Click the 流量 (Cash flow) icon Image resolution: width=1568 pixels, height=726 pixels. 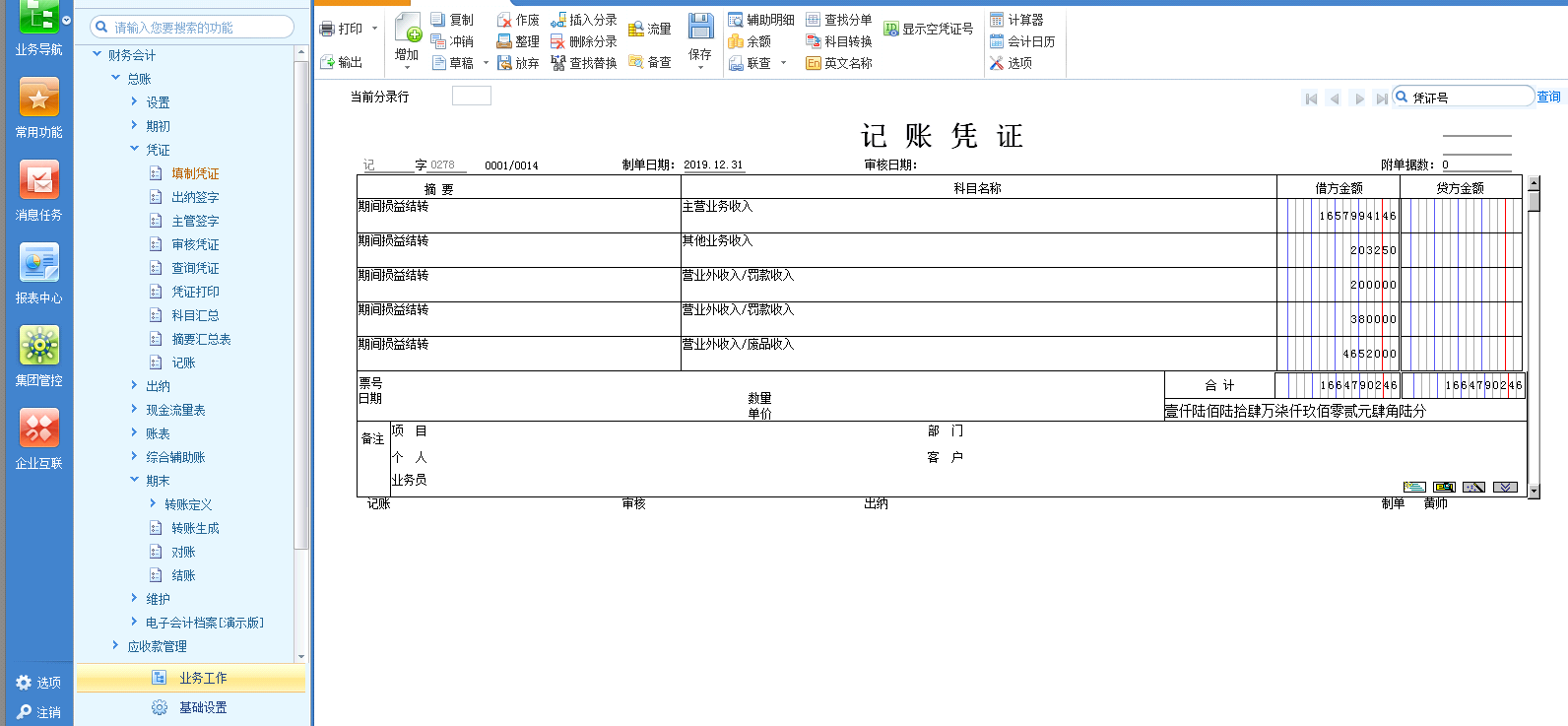pyautogui.click(x=636, y=30)
